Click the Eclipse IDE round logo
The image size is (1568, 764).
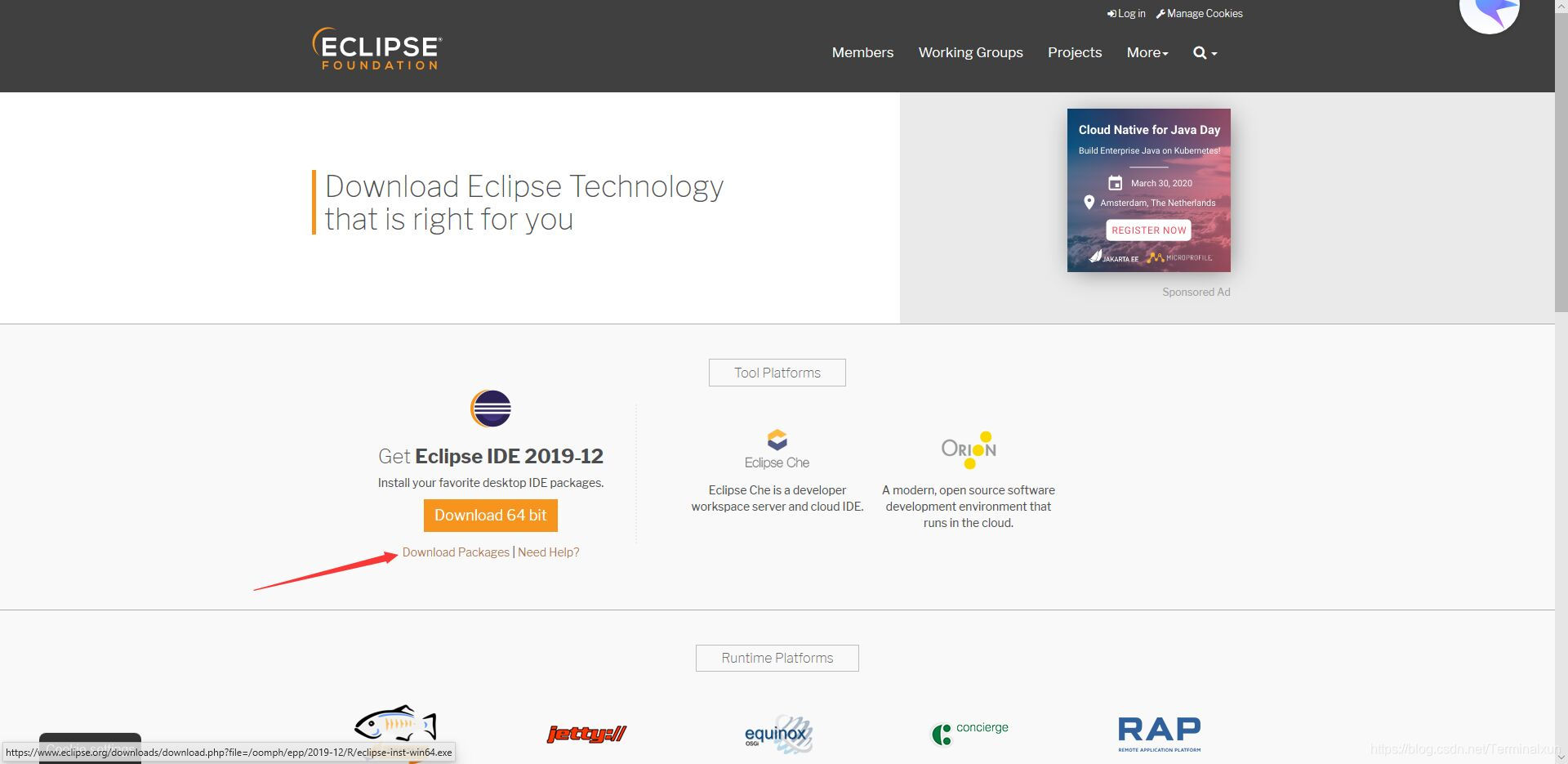491,409
